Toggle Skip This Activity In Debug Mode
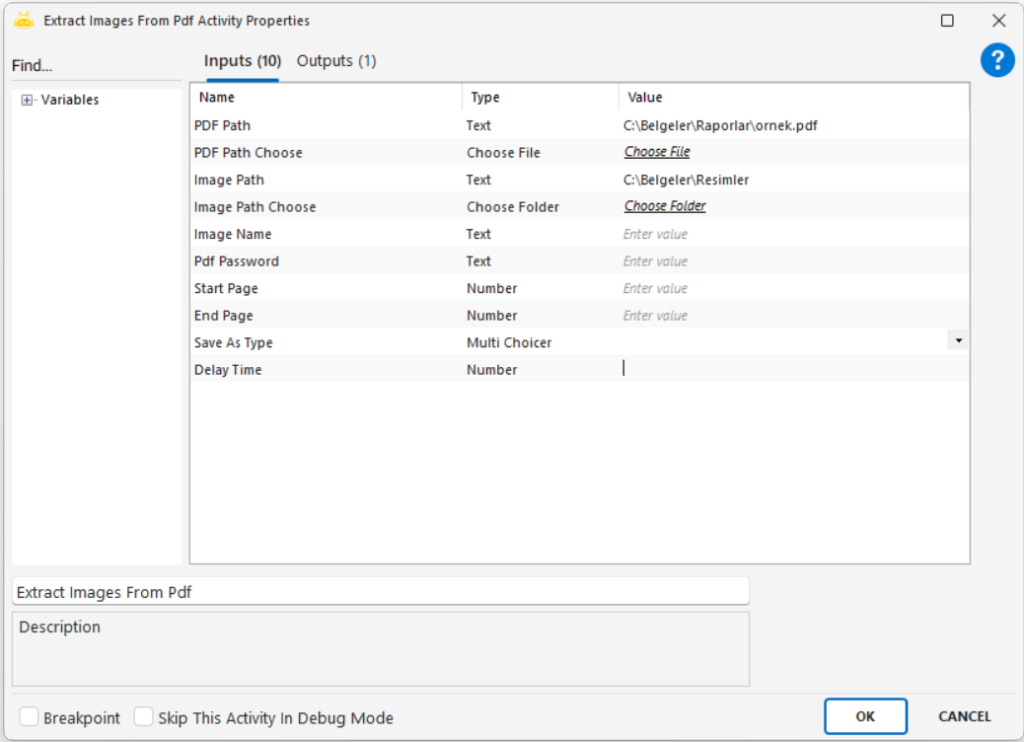 (x=144, y=717)
